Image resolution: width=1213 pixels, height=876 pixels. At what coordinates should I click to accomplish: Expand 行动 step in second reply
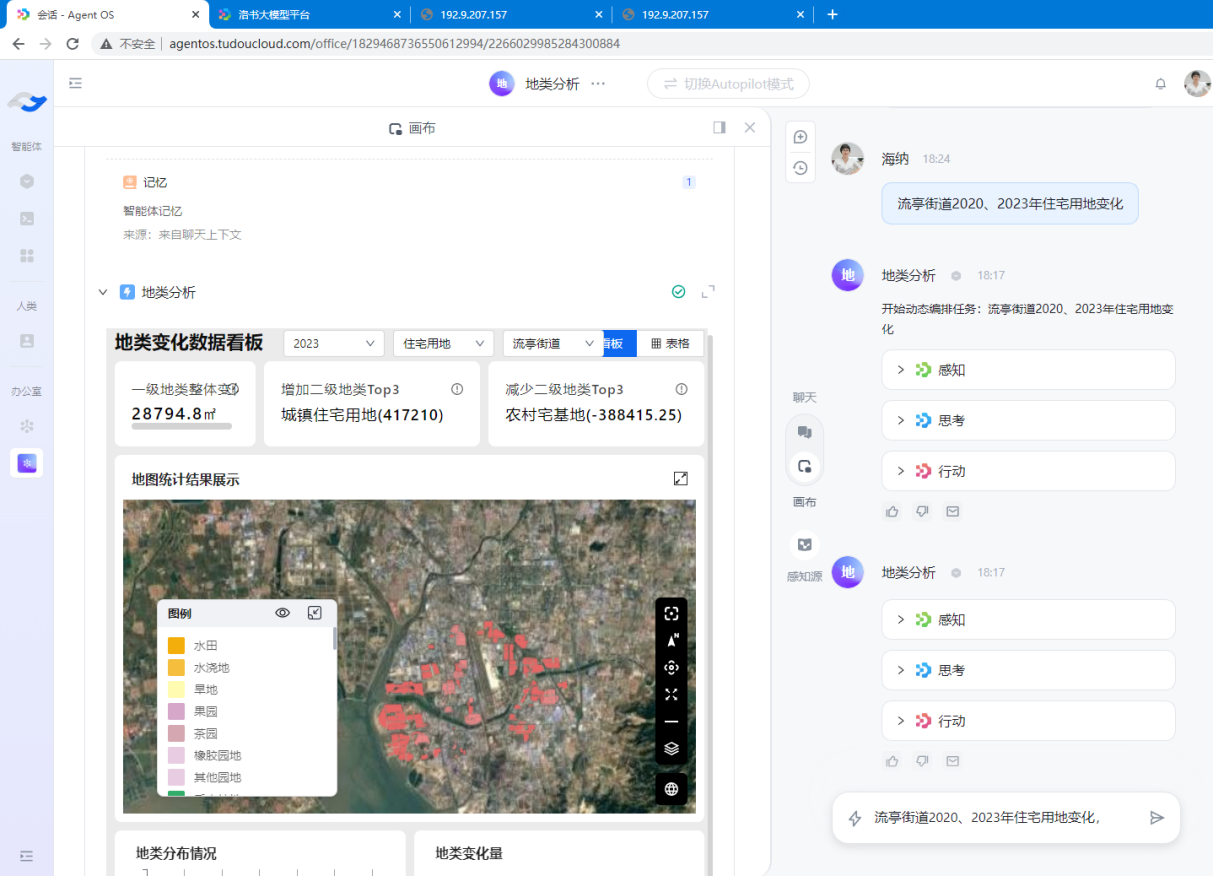[x=1028, y=721]
